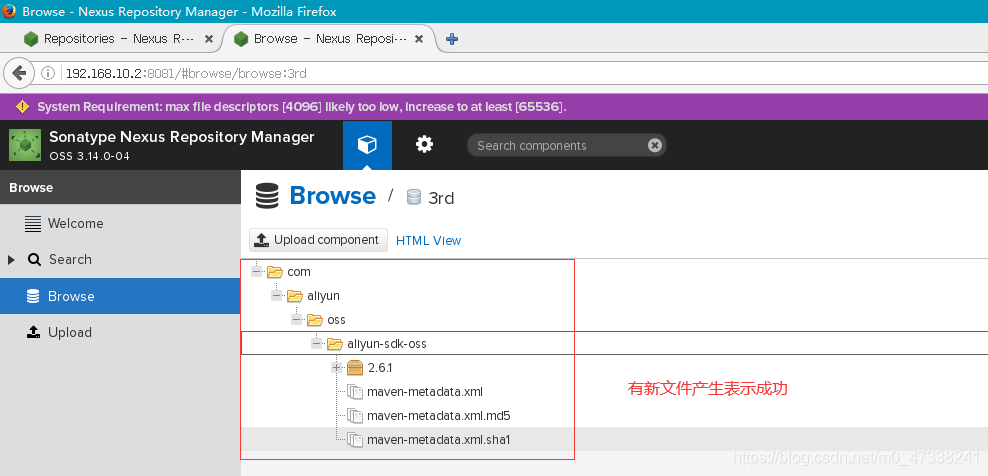Collapse the aliyun folder node

[276, 296]
